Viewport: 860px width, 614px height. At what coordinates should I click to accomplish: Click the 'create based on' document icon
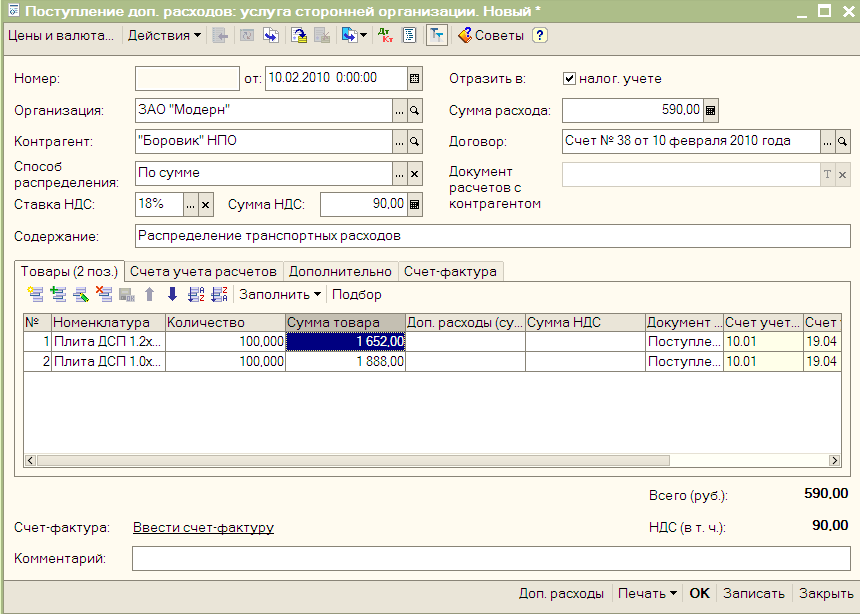point(349,36)
